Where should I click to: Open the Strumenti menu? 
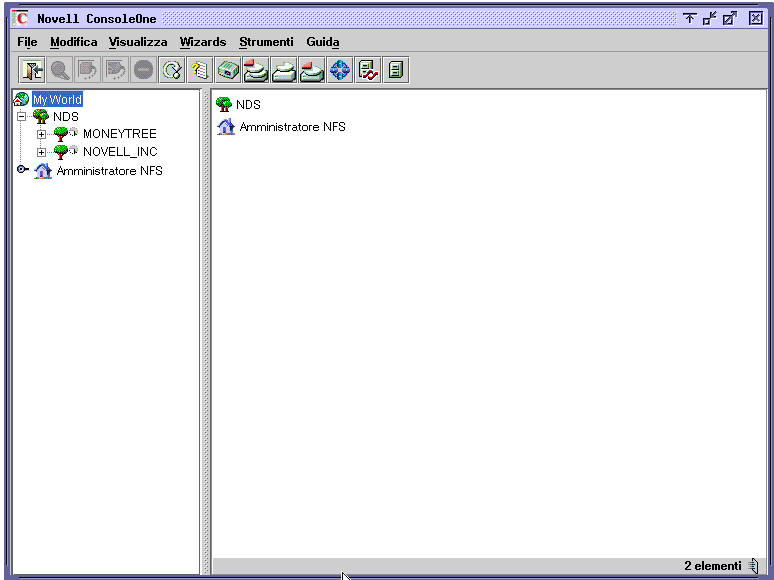coord(266,42)
